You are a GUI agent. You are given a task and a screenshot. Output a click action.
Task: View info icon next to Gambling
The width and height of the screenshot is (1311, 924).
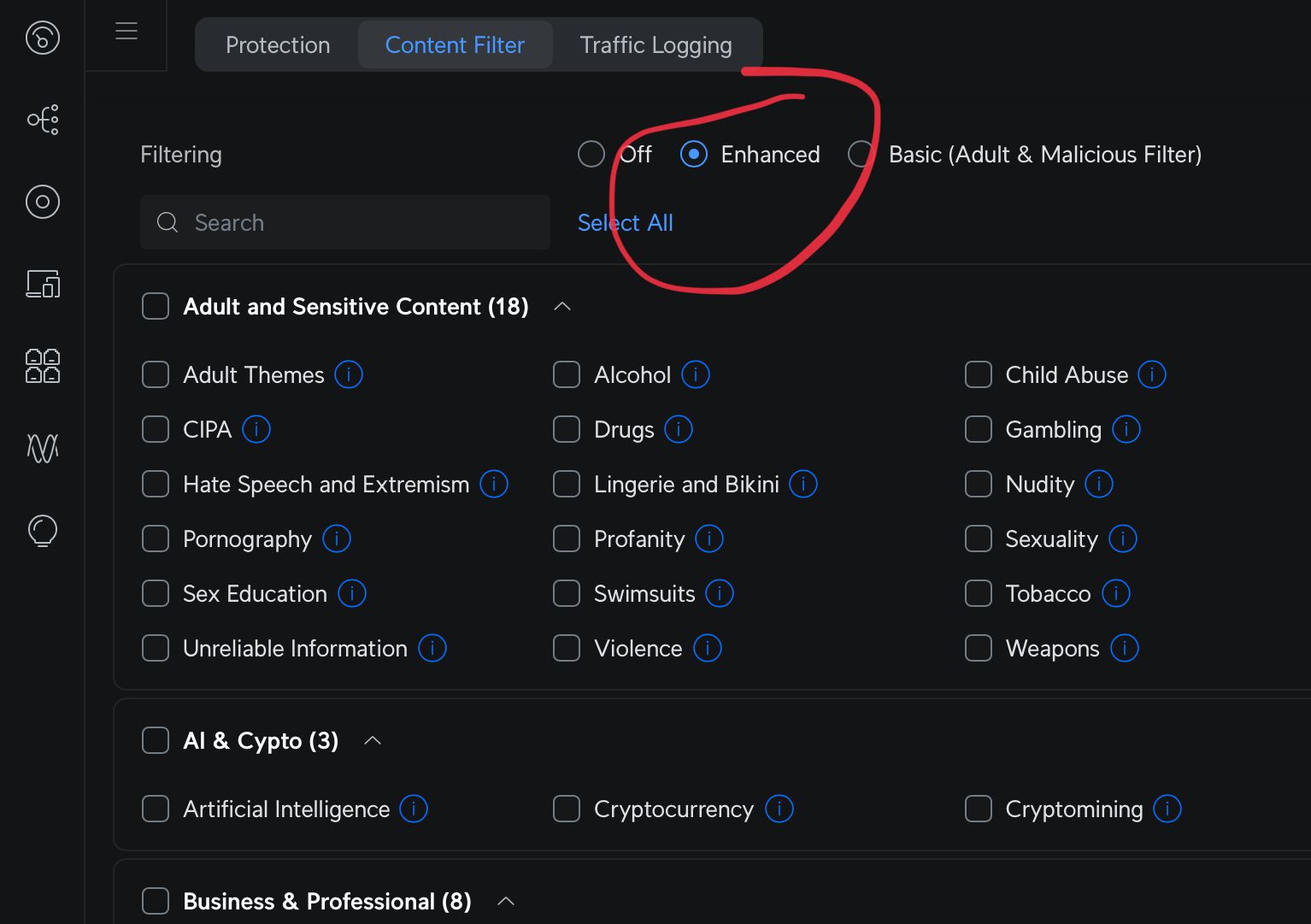coord(1126,430)
